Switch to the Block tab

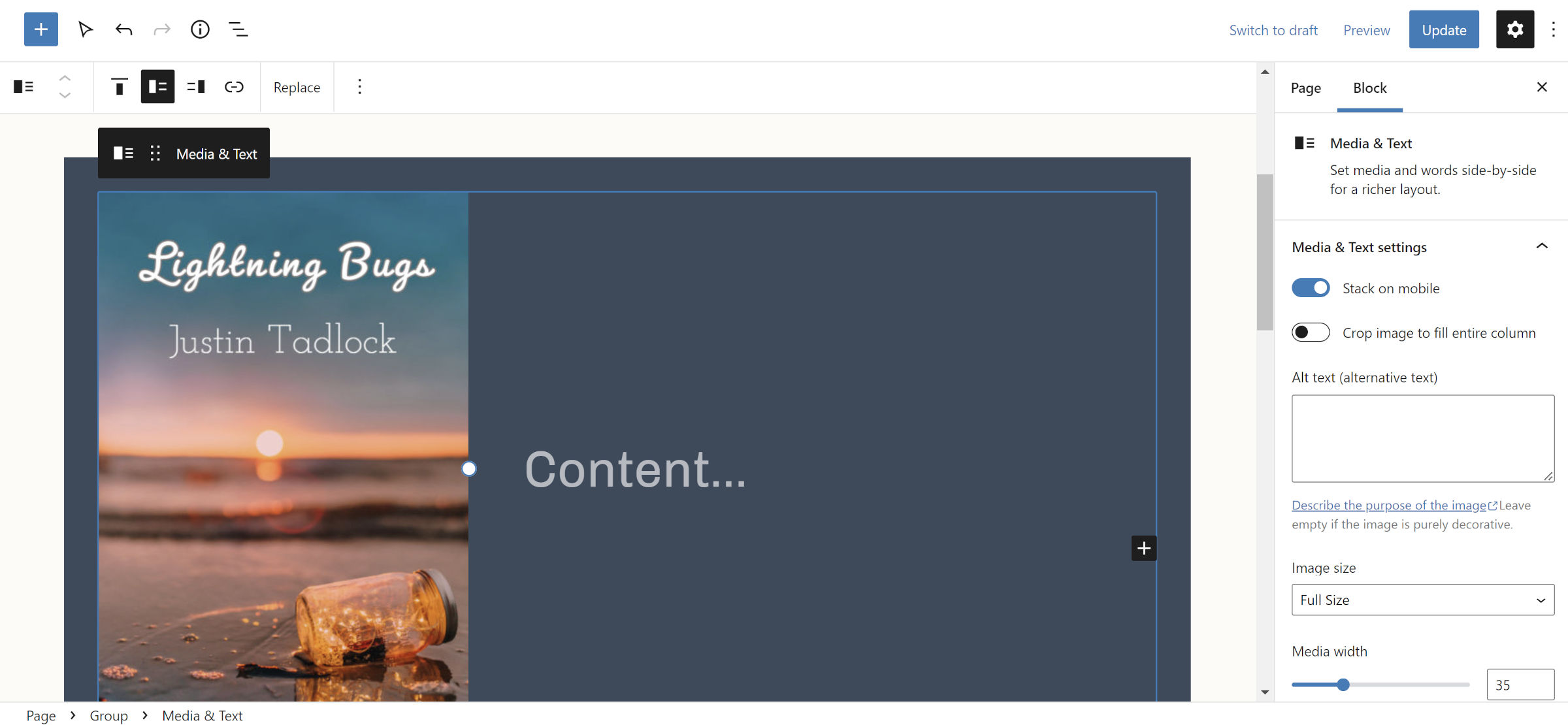coord(1370,88)
